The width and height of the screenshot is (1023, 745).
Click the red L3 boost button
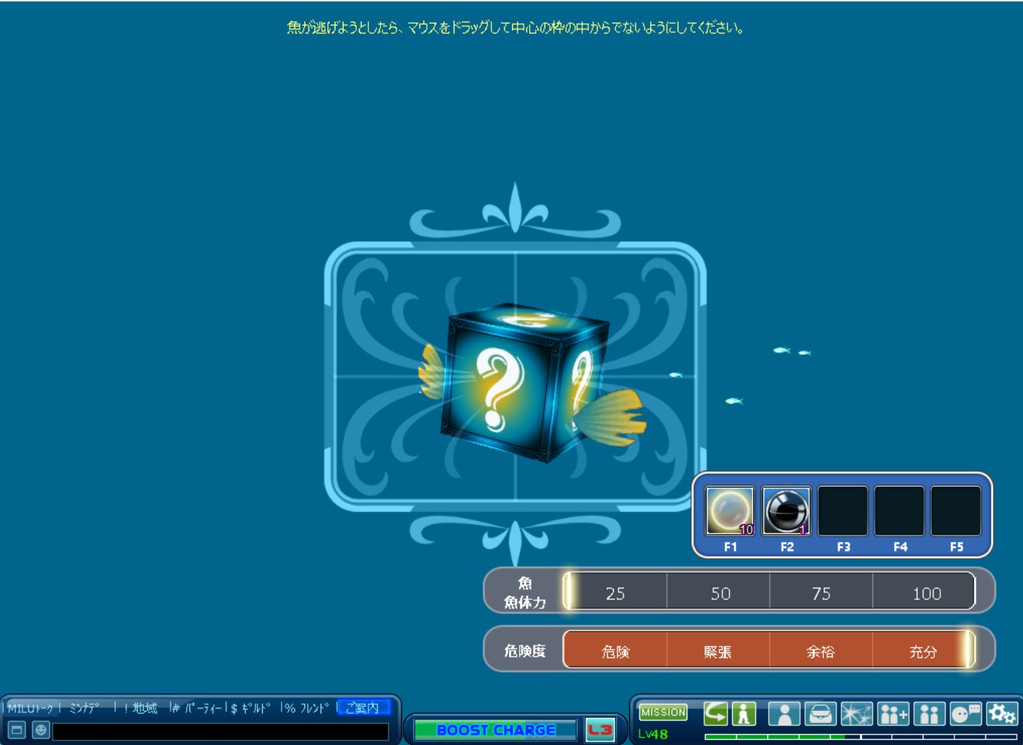tap(600, 730)
